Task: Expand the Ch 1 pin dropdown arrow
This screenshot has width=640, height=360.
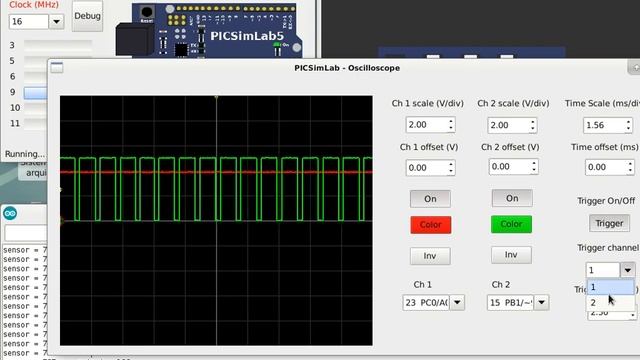Action: [457, 302]
